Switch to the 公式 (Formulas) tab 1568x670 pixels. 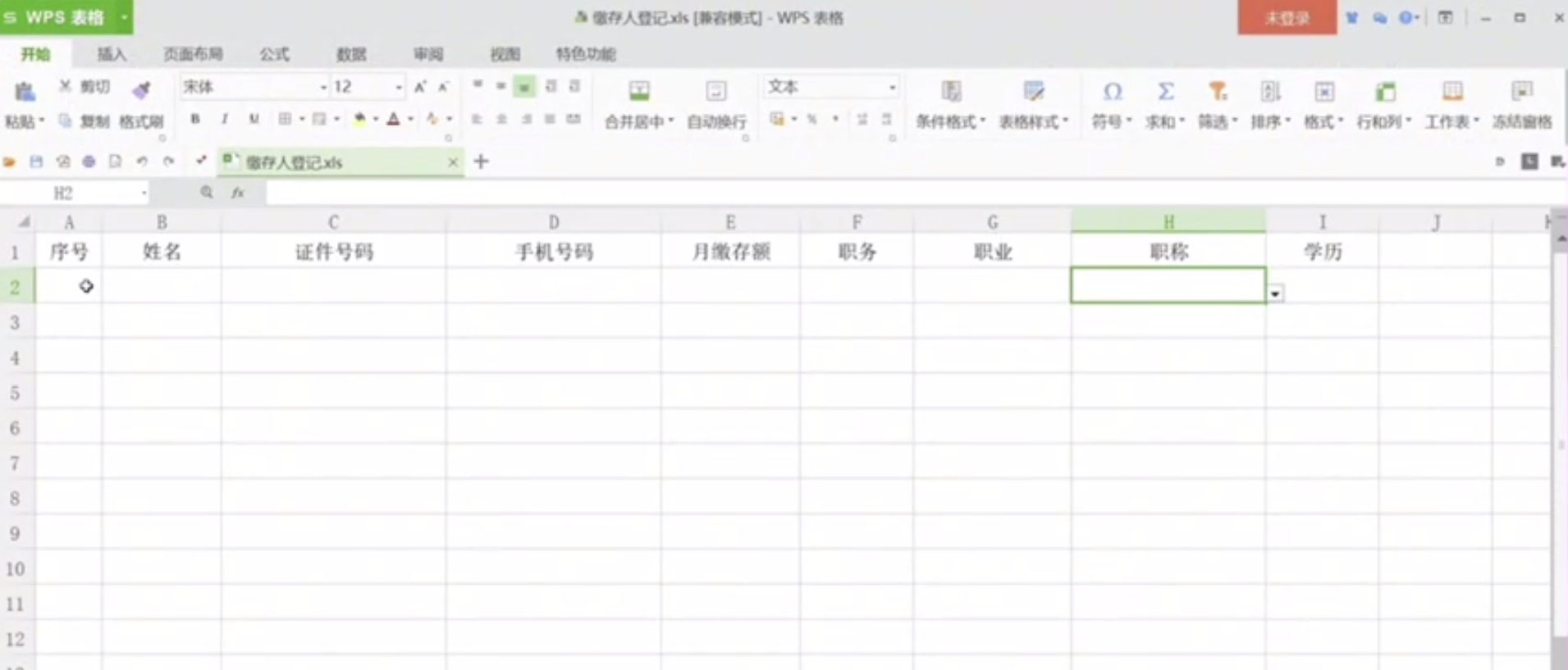click(274, 54)
